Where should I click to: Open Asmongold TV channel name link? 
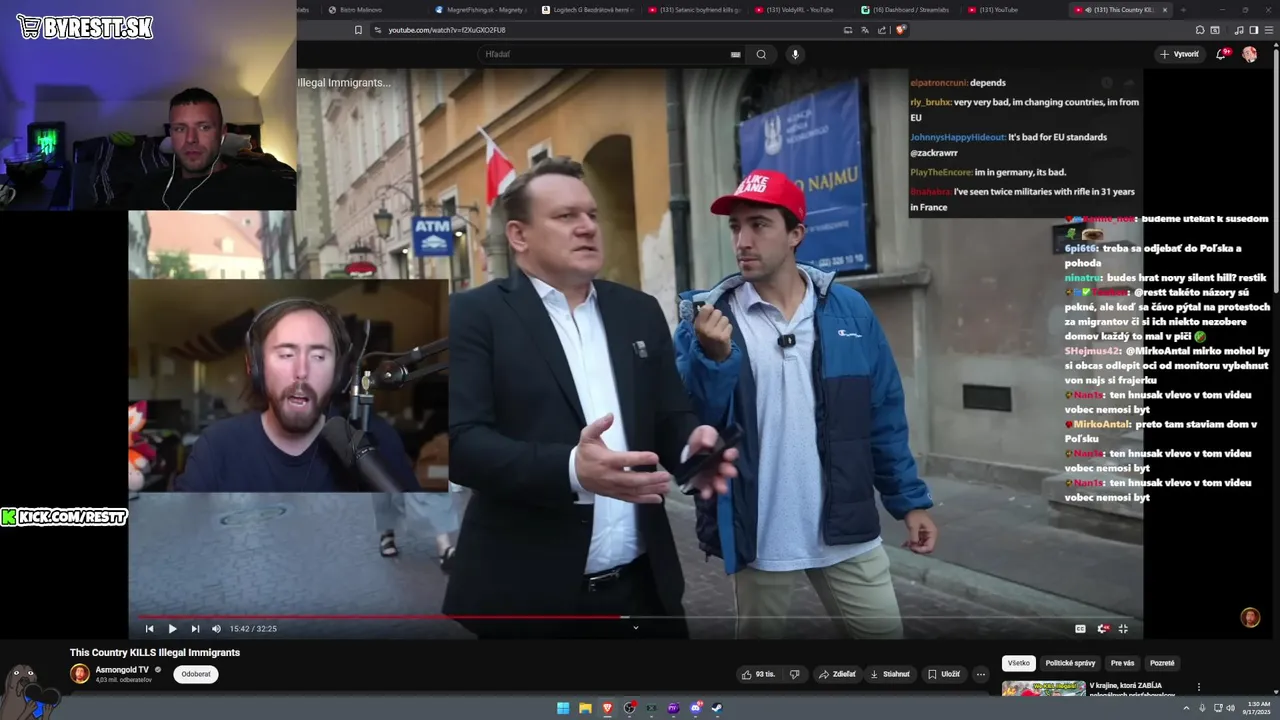tap(122, 669)
